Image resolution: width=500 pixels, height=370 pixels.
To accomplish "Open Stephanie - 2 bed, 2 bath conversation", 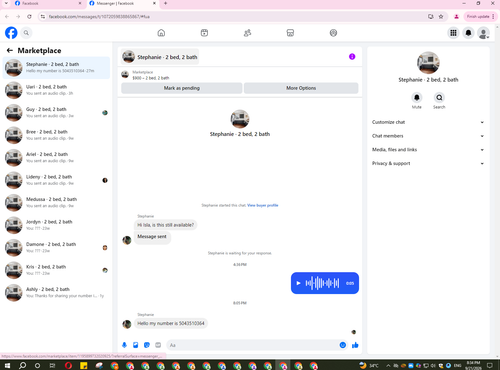I will 56,68.
